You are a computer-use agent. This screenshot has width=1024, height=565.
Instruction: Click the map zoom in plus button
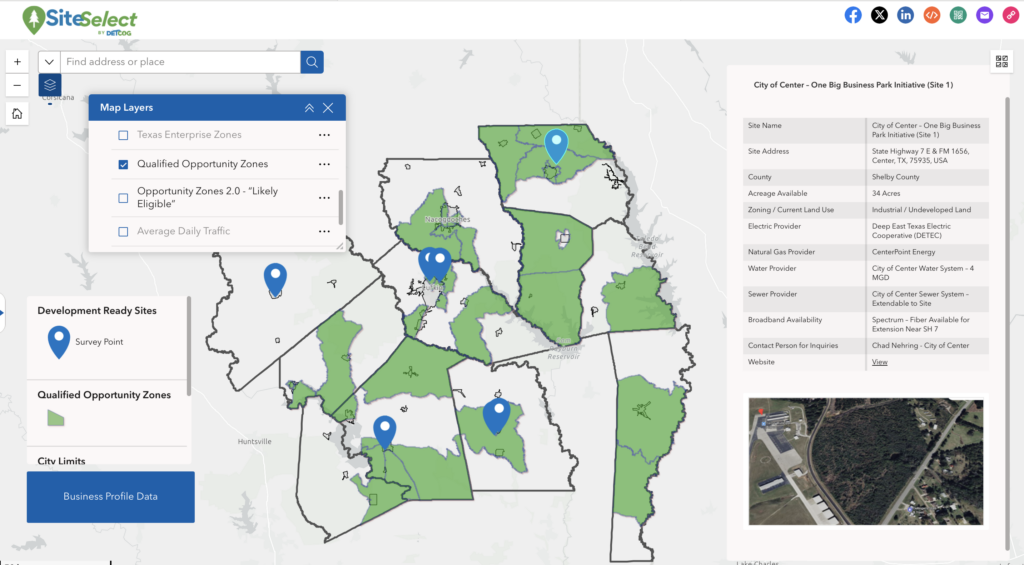click(x=17, y=62)
